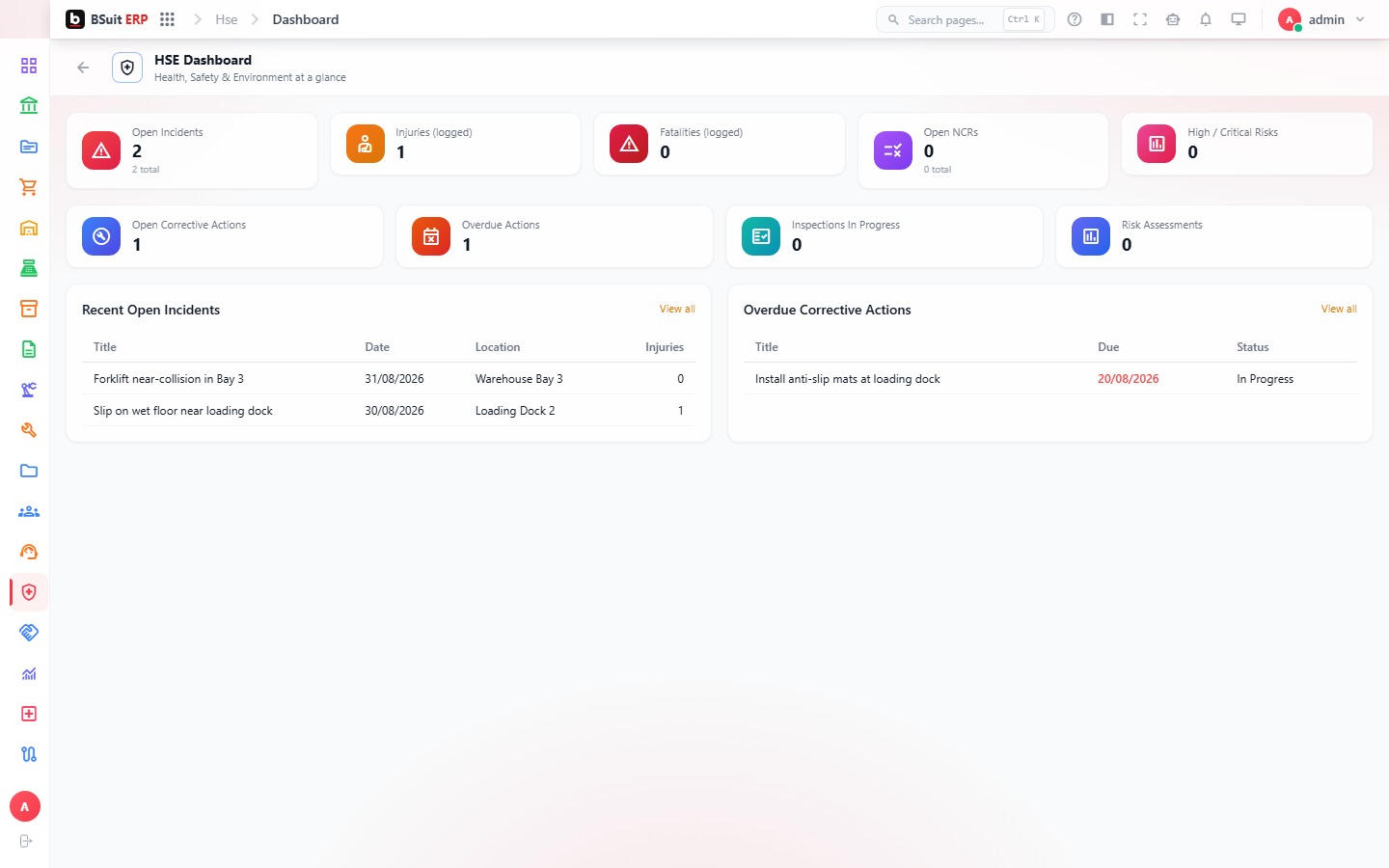Click the Hse breadcrumb link
Screen dimensions: 1389x868
227,19
